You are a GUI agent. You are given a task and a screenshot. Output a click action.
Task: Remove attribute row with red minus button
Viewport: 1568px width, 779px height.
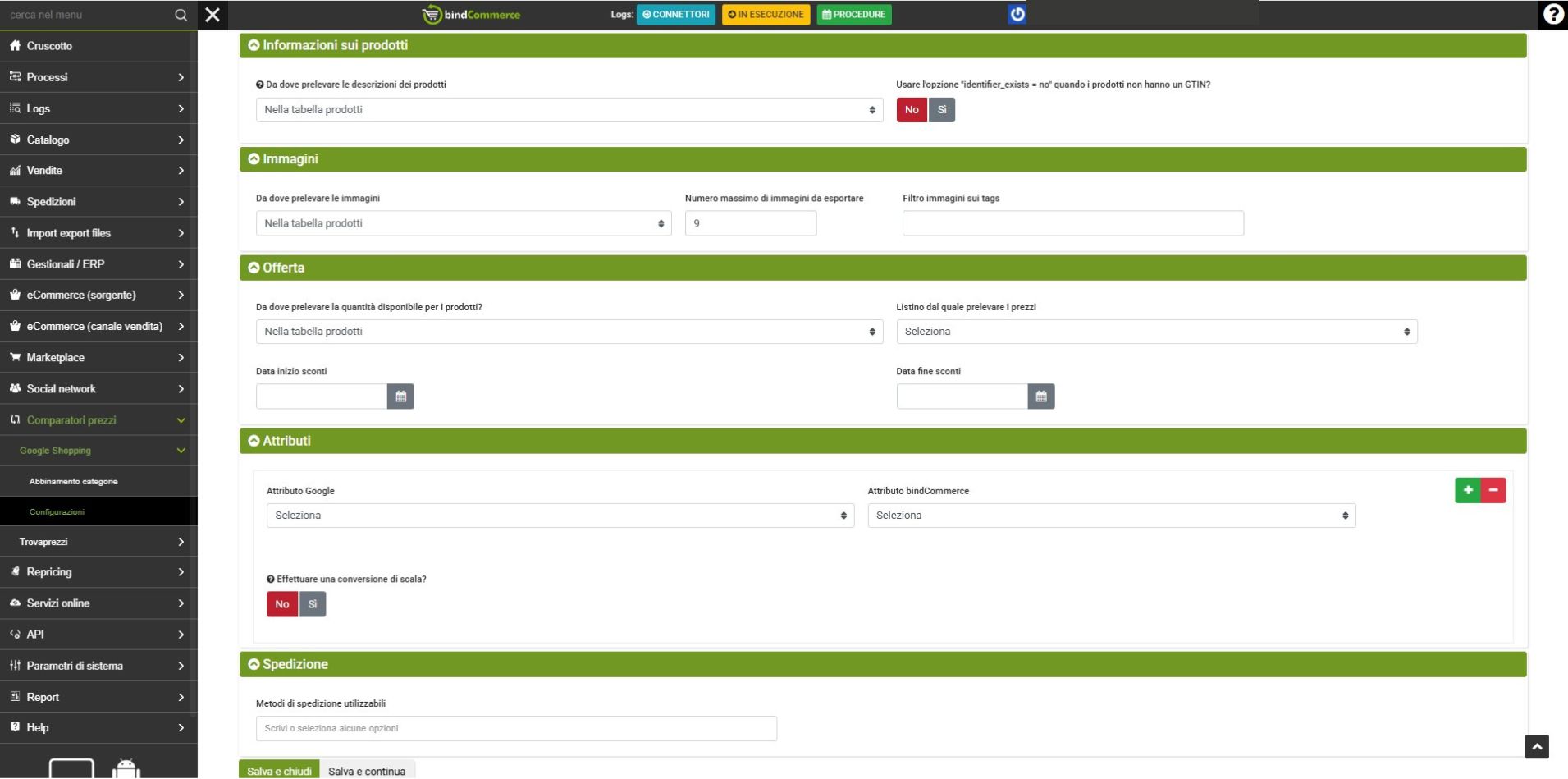pyautogui.click(x=1493, y=490)
